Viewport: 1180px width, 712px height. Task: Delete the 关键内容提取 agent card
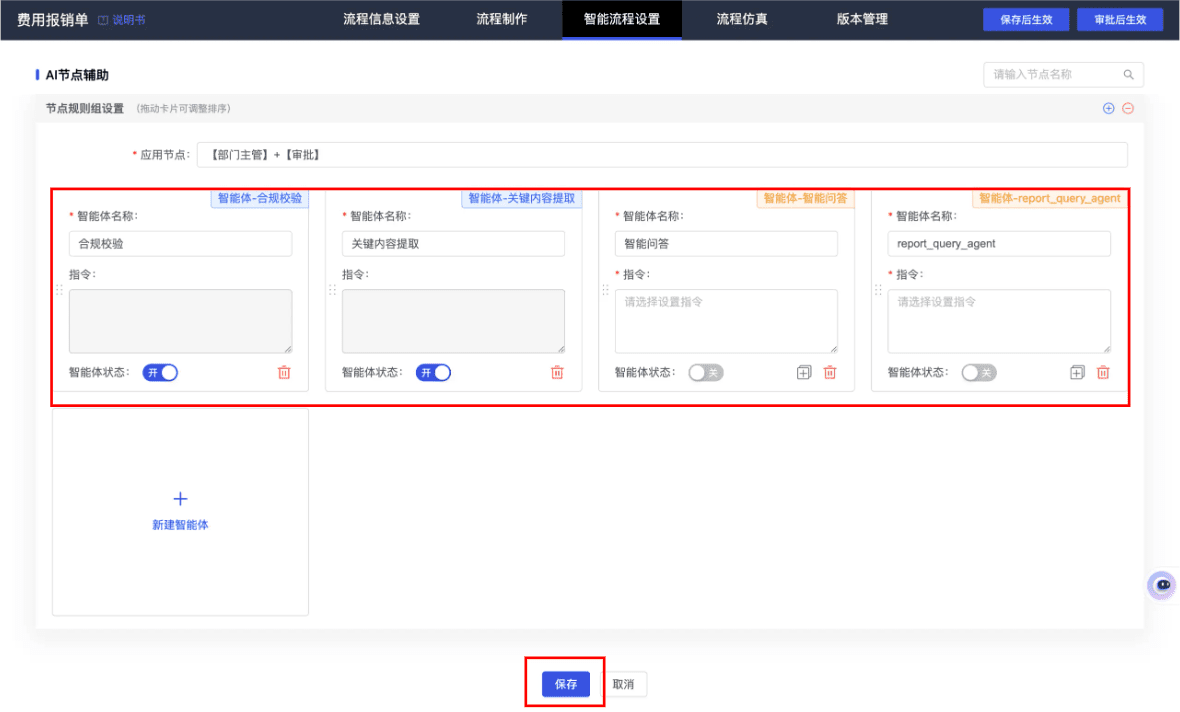coord(557,373)
